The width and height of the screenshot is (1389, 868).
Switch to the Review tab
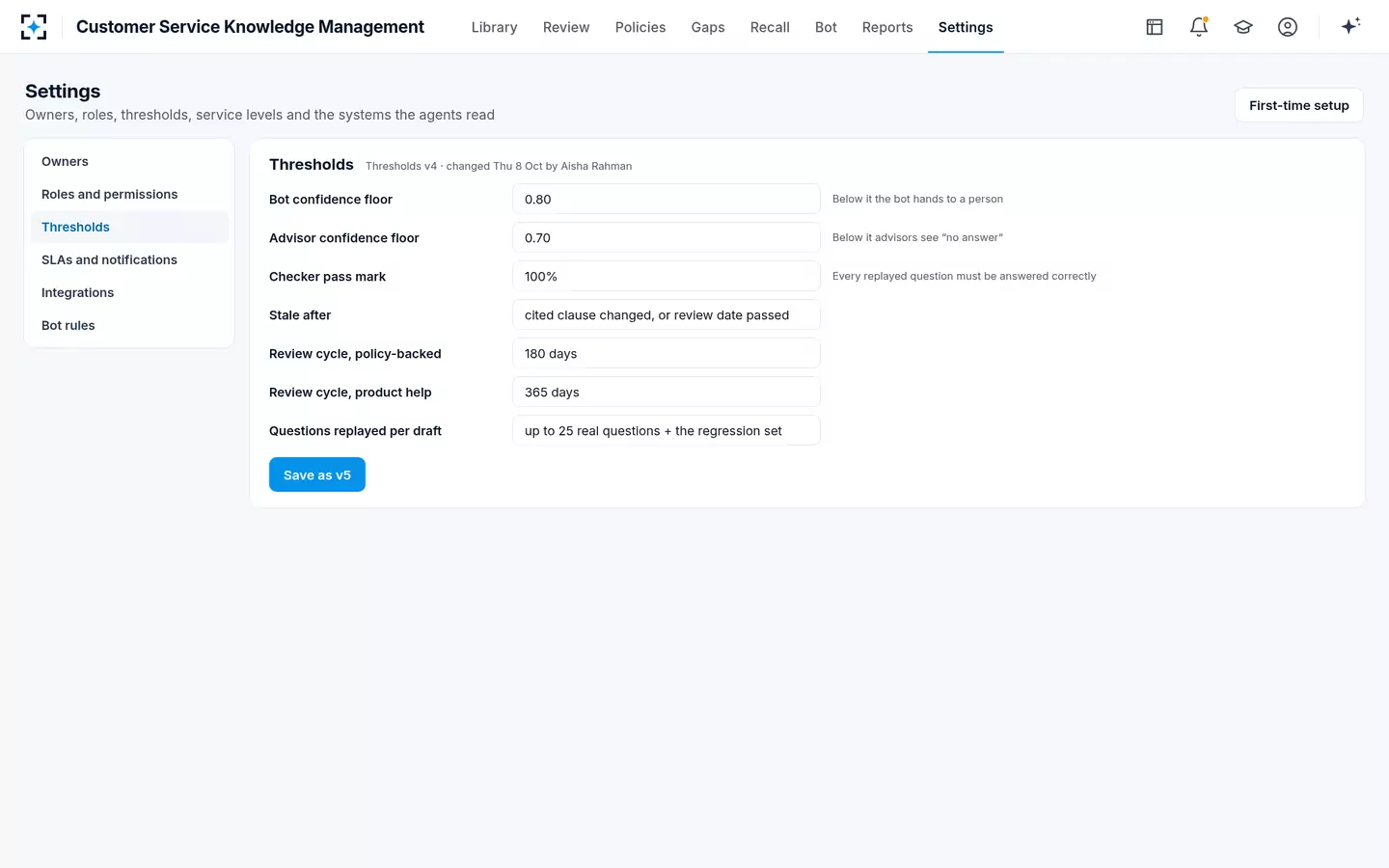pos(566,27)
